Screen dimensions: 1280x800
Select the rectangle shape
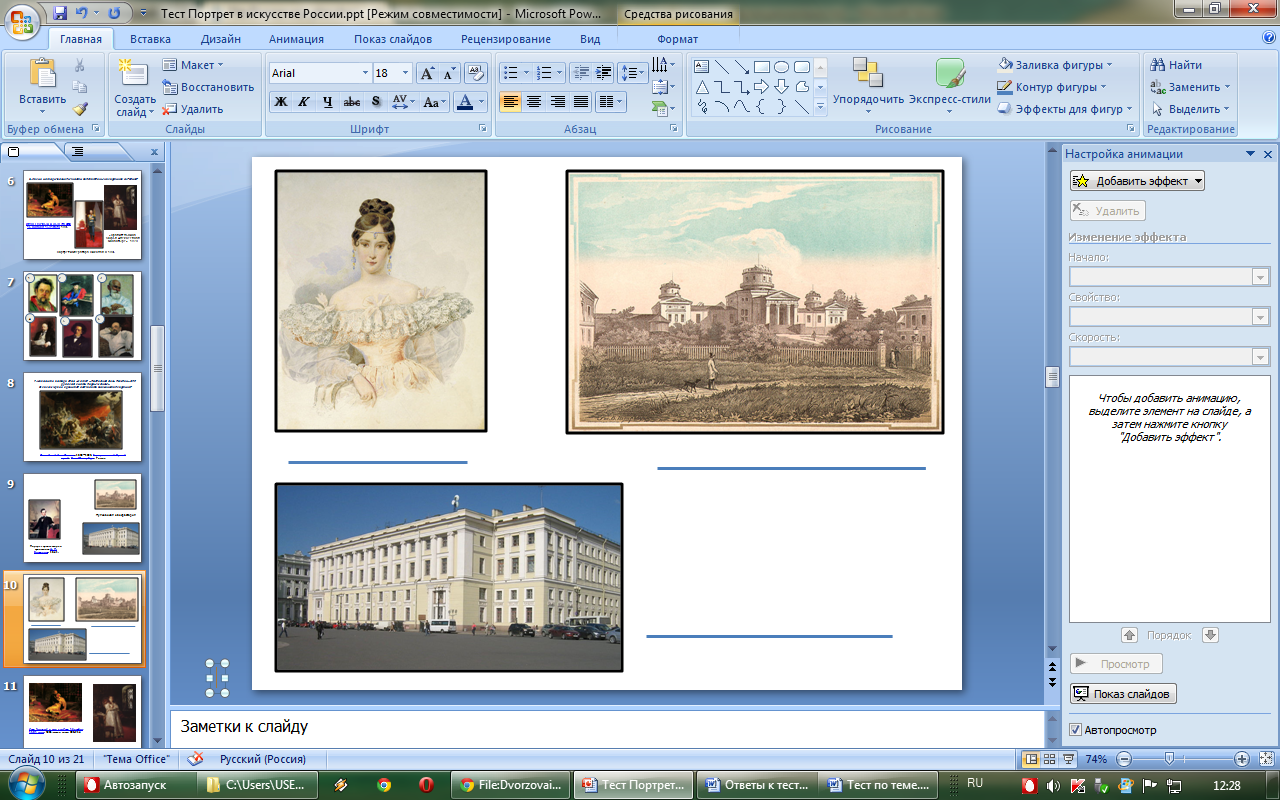click(x=761, y=67)
